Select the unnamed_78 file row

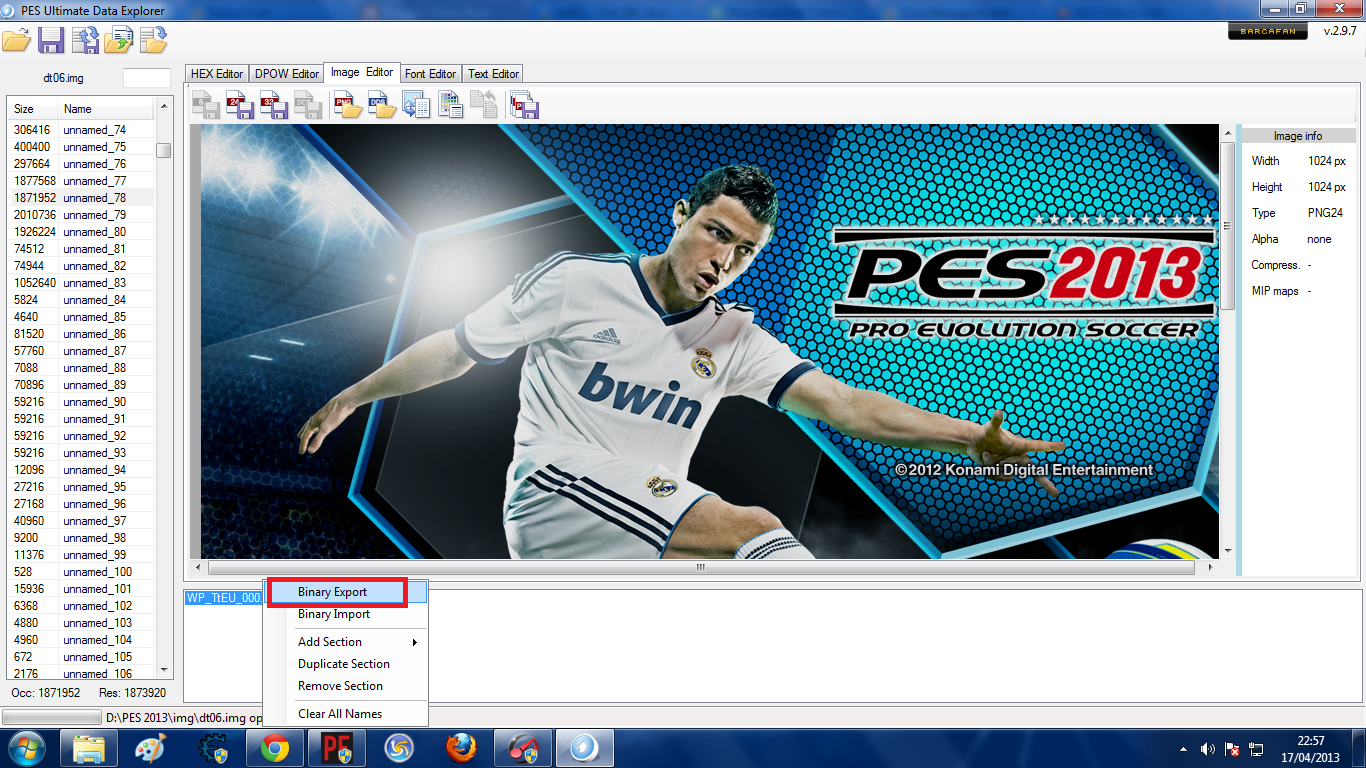coord(81,198)
